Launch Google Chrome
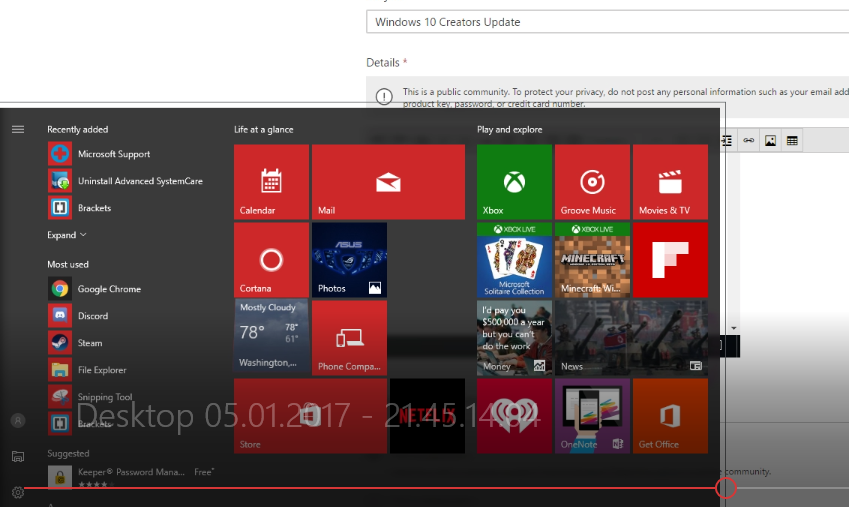The image size is (849, 507). tap(95, 289)
